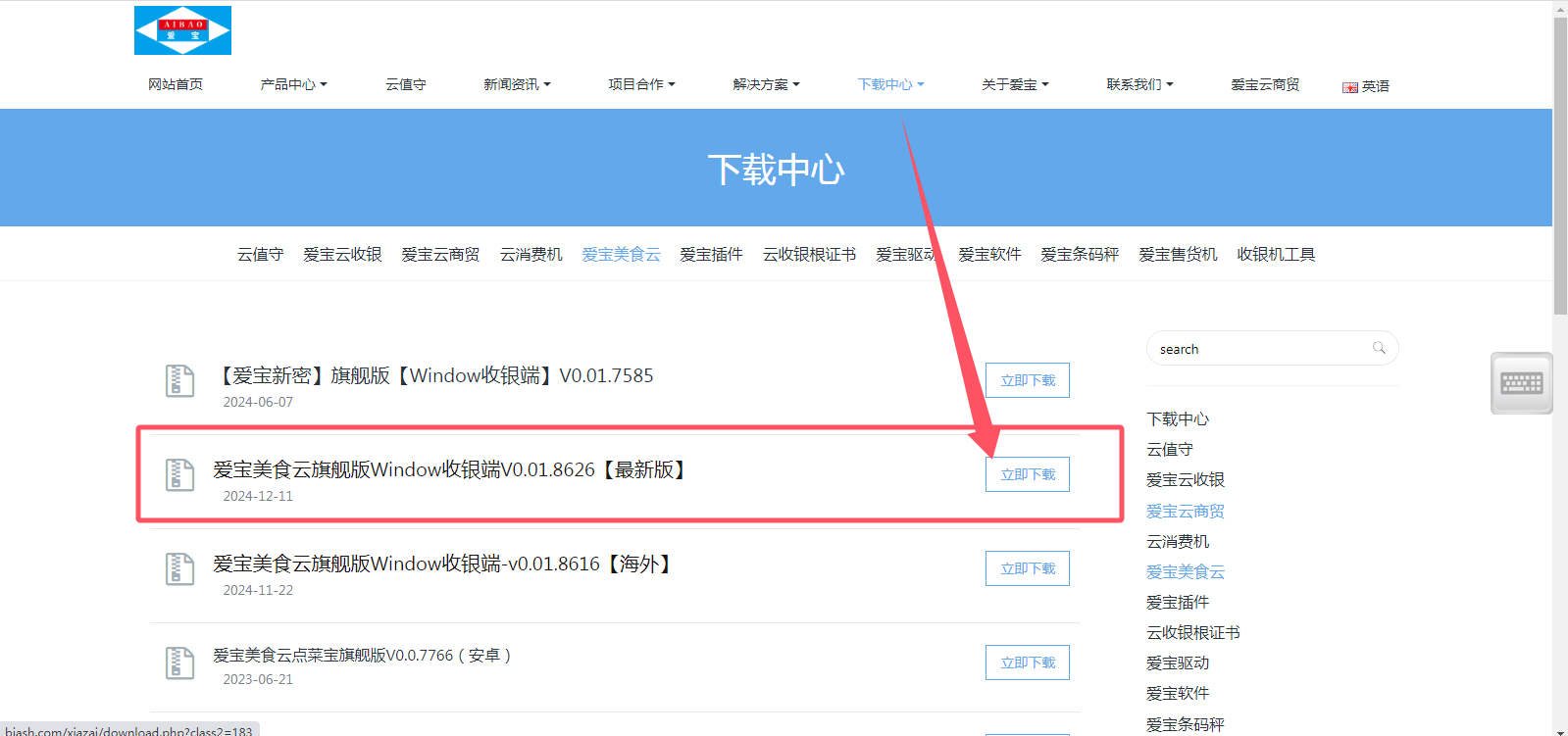Click zip file icon for V0.01.8626 row
Image resolution: width=1568 pixels, height=736 pixels.
[x=179, y=474]
